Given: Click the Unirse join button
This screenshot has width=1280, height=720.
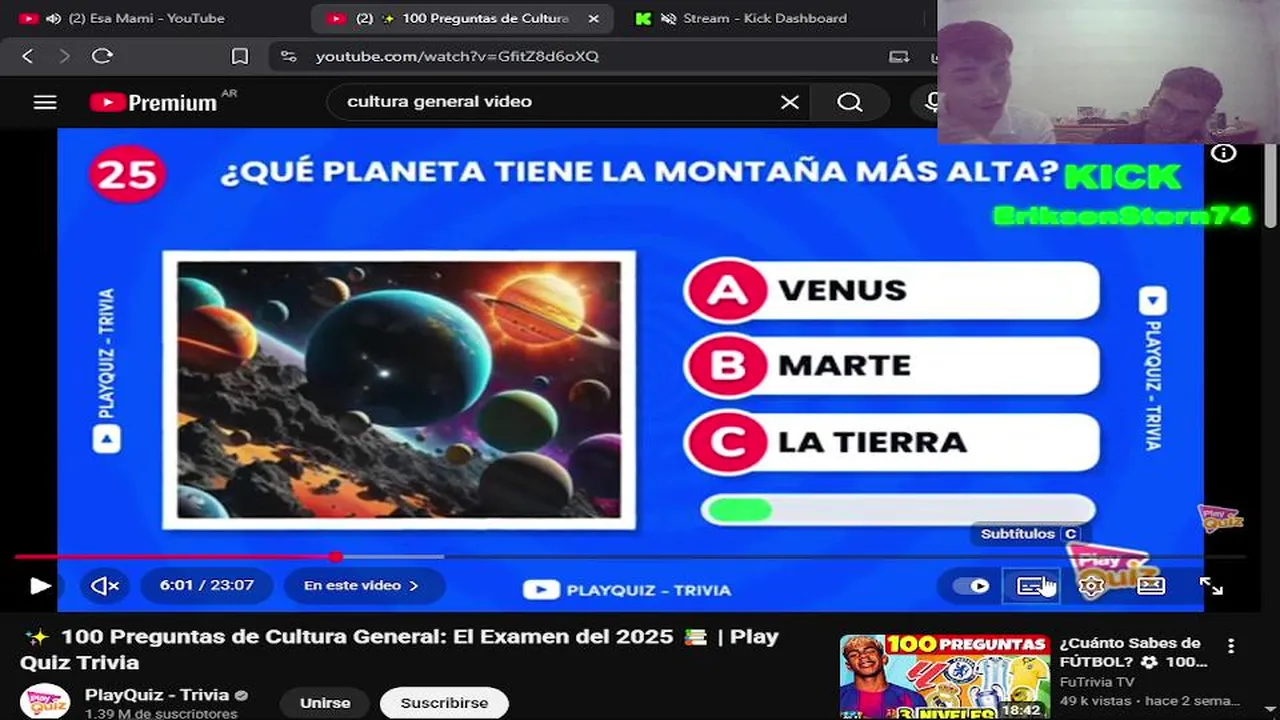Looking at the screenshot, I should (x=325, y=703).
